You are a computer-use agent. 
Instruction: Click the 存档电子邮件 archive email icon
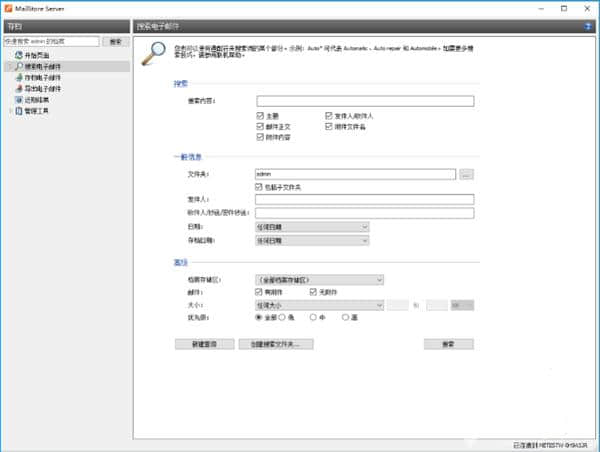pyautogui.click(x=17, y=77)
